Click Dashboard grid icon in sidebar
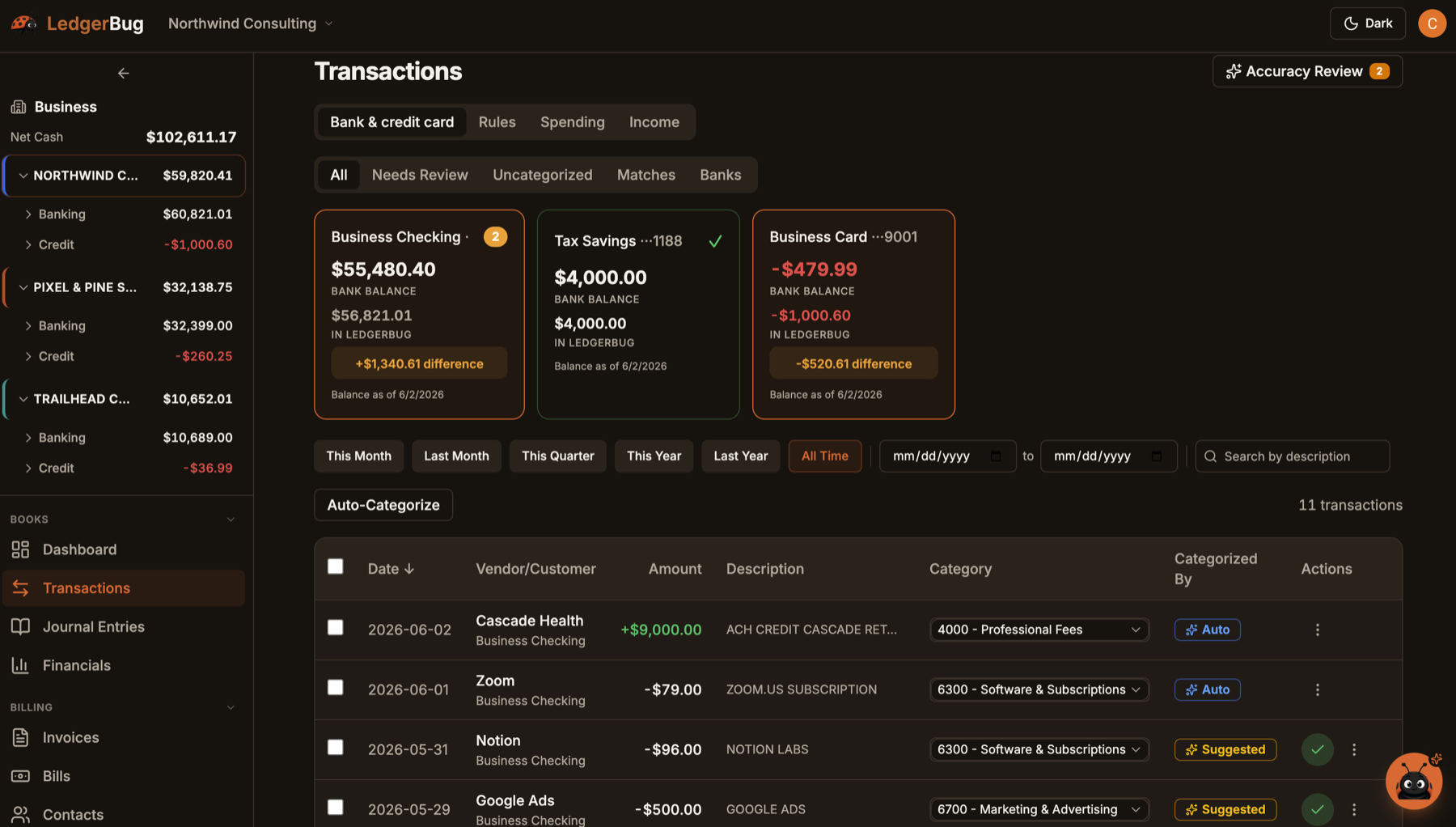Viewport: 1456px width, 827px height. pos(20,549)
